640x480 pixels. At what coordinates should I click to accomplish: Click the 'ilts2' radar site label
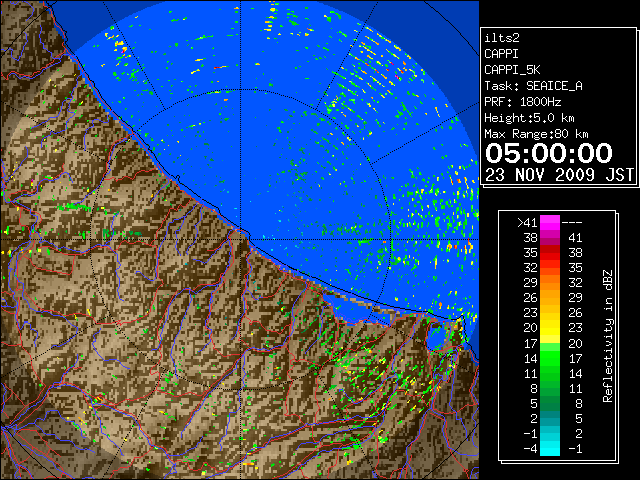pyautogui.click(x=502, y=38)
